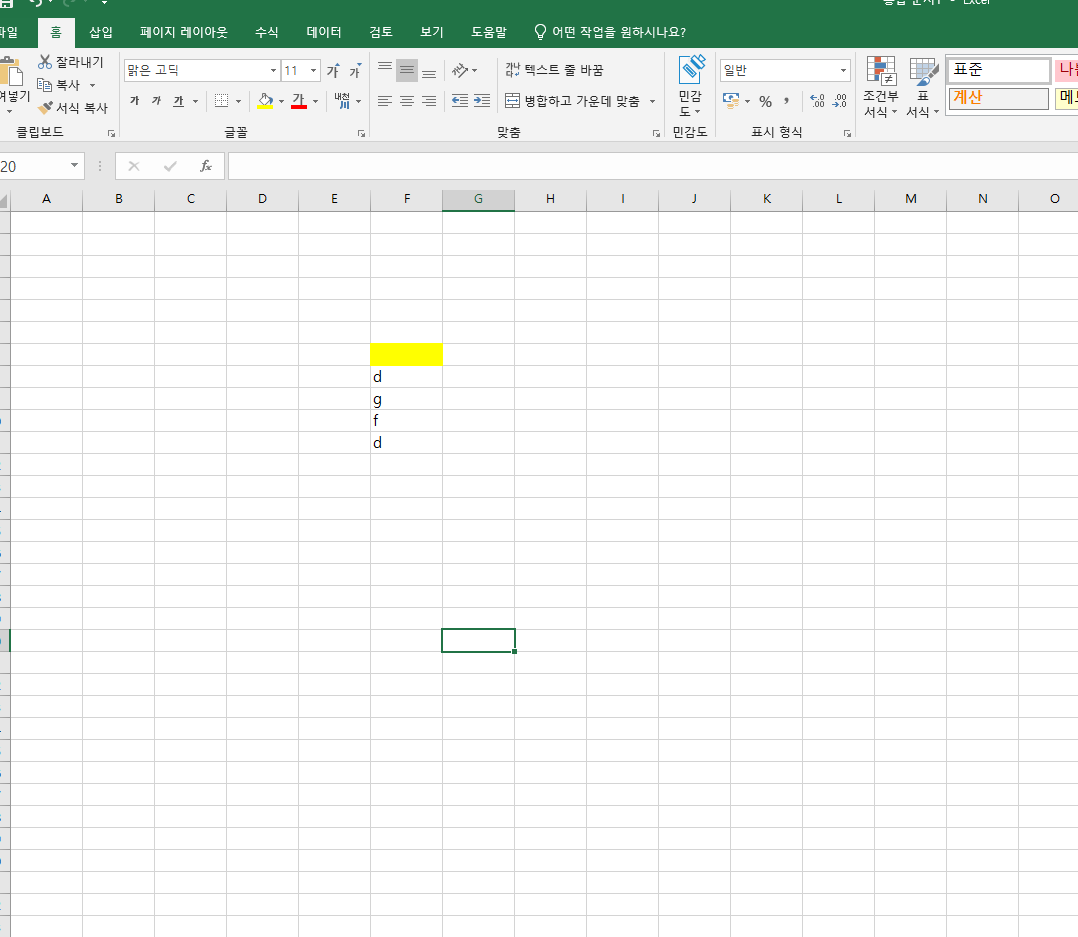Click the phonetic guide (내천) icon
Screen dimensions: 1078x937
(342, 101)
